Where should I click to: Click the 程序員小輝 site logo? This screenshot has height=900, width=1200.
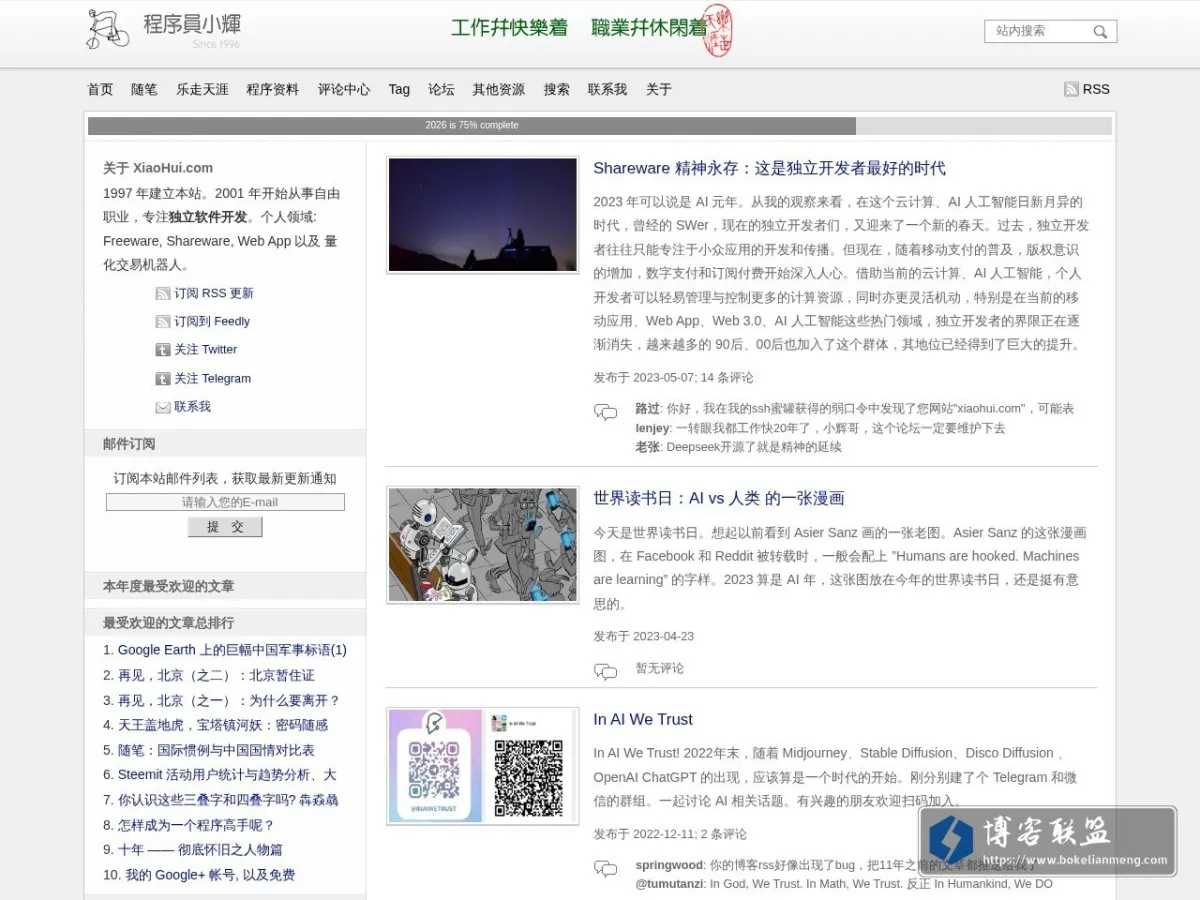164,29
